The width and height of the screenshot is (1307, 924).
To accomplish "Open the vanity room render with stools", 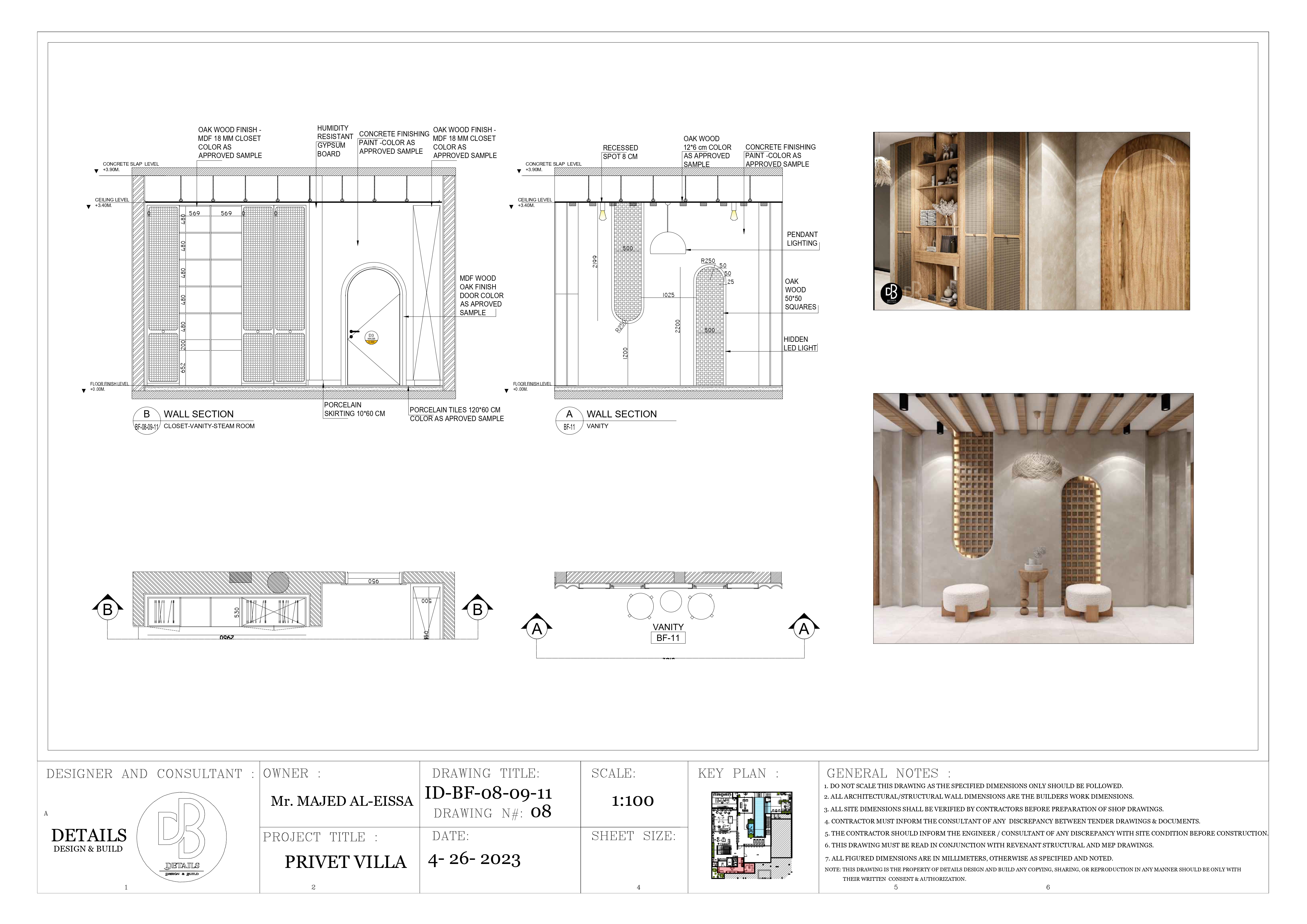I will pos(1033,518).
